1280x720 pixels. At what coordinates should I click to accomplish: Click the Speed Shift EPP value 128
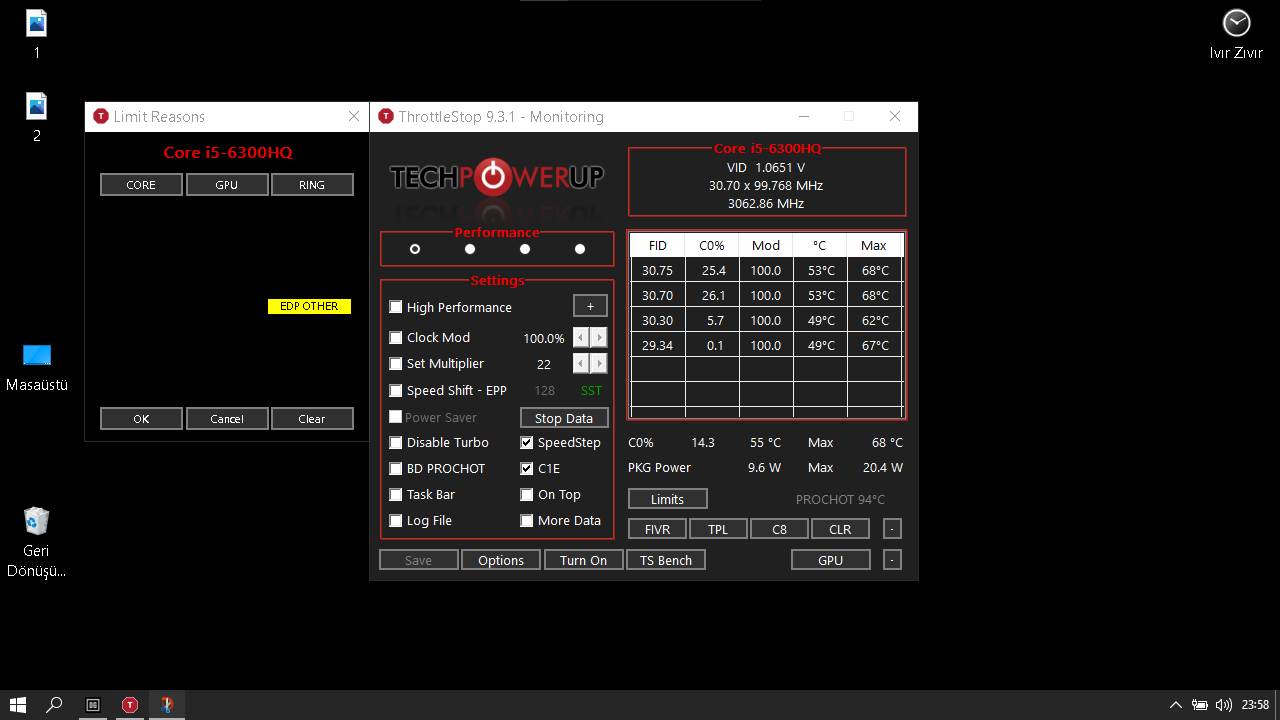545,391
